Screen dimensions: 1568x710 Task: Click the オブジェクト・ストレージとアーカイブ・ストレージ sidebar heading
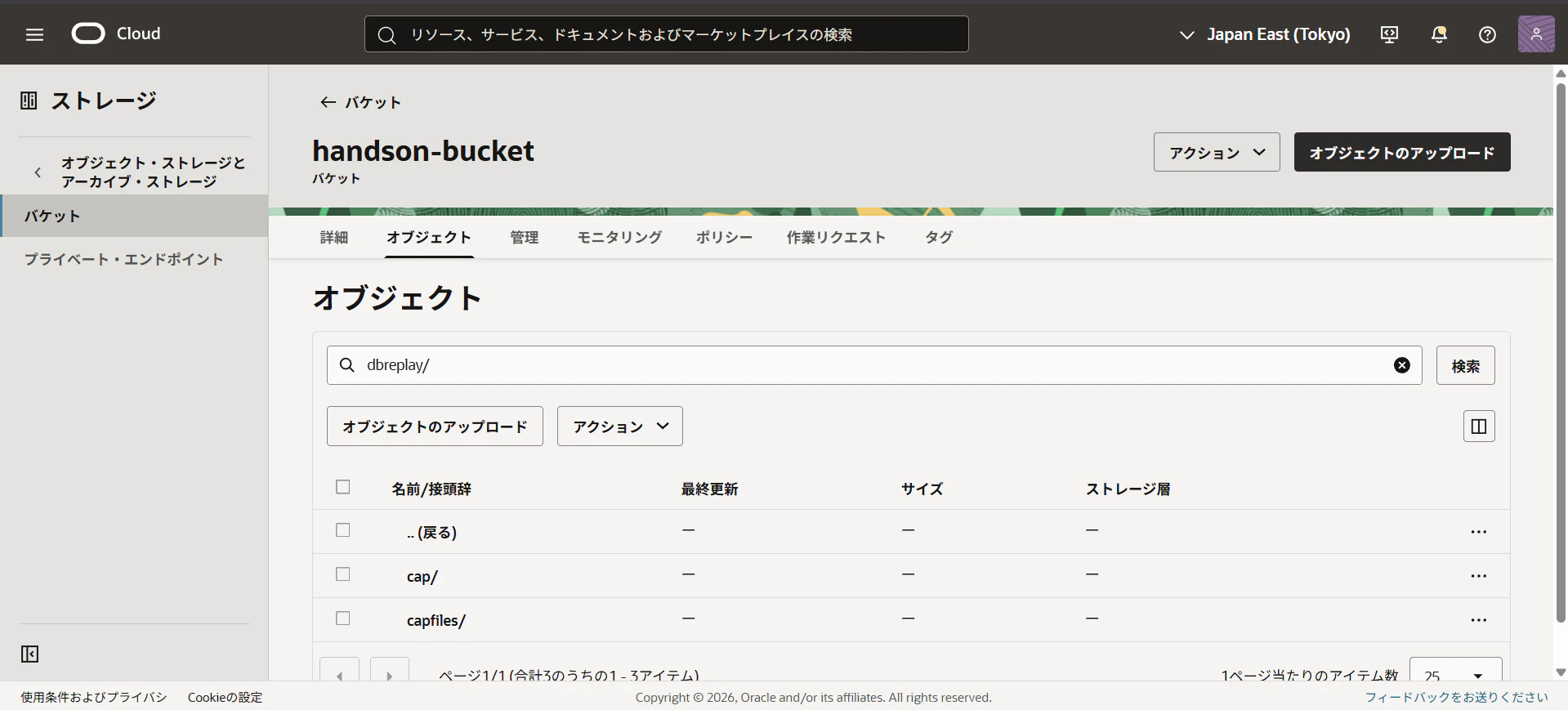[x=154, y=172]
